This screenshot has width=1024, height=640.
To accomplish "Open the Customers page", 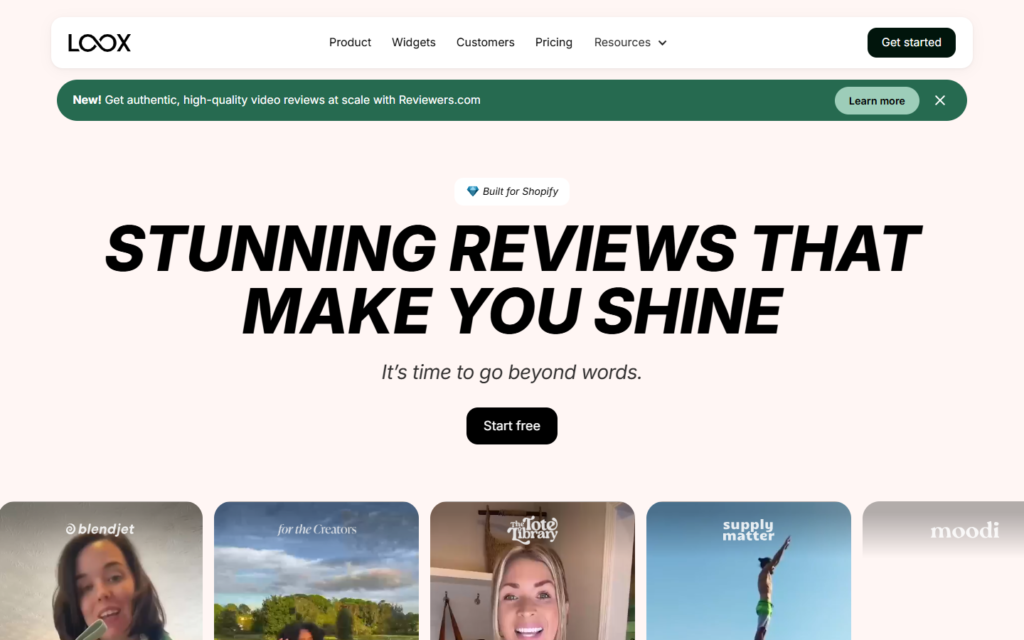I will point(485,42).
